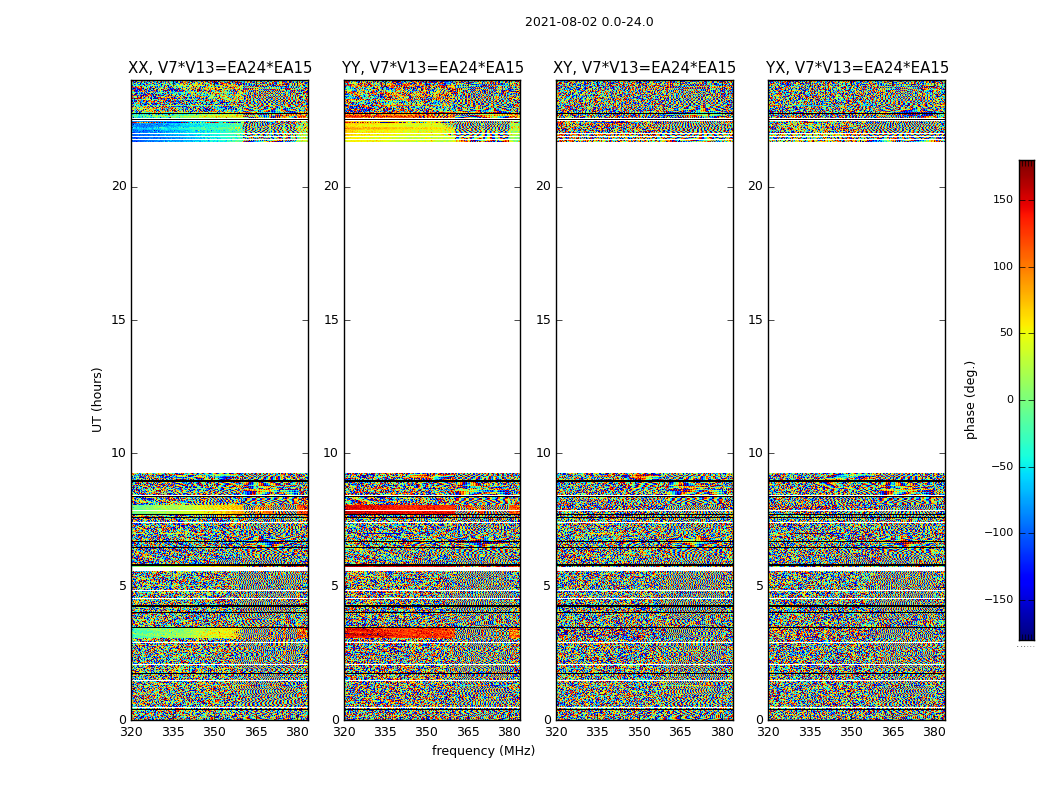The width and height of the screenshot is (1050, 800).
Task: Click the phase (deg.) colorbar label
Action: tap(970, 400)
